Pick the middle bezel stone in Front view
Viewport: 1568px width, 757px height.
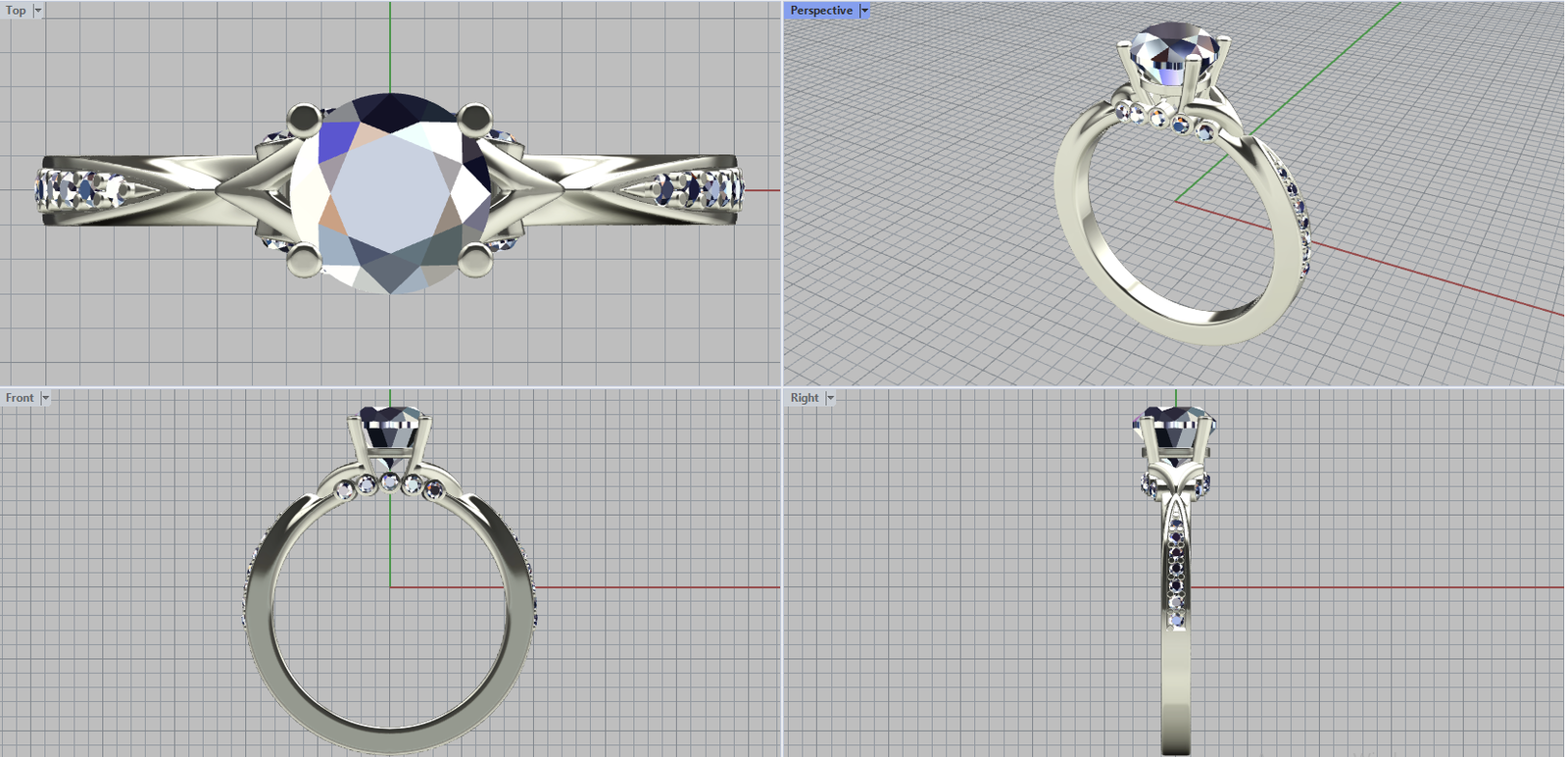pyautogui.click(x=390, y=481)
